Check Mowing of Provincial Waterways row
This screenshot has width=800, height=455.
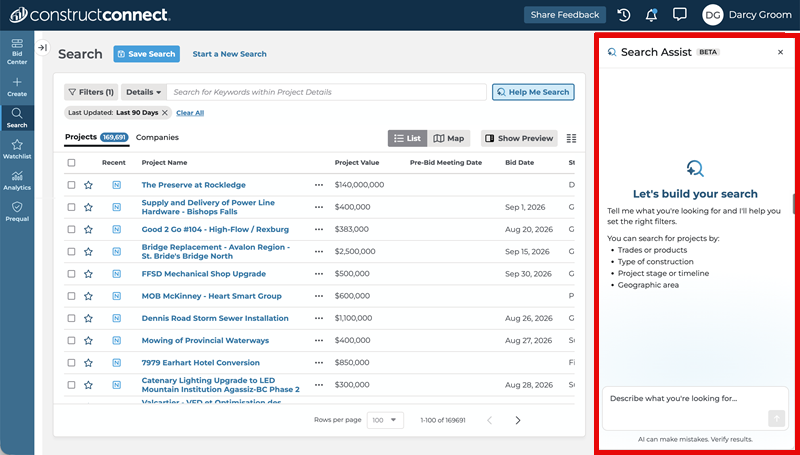pos(71,340)
